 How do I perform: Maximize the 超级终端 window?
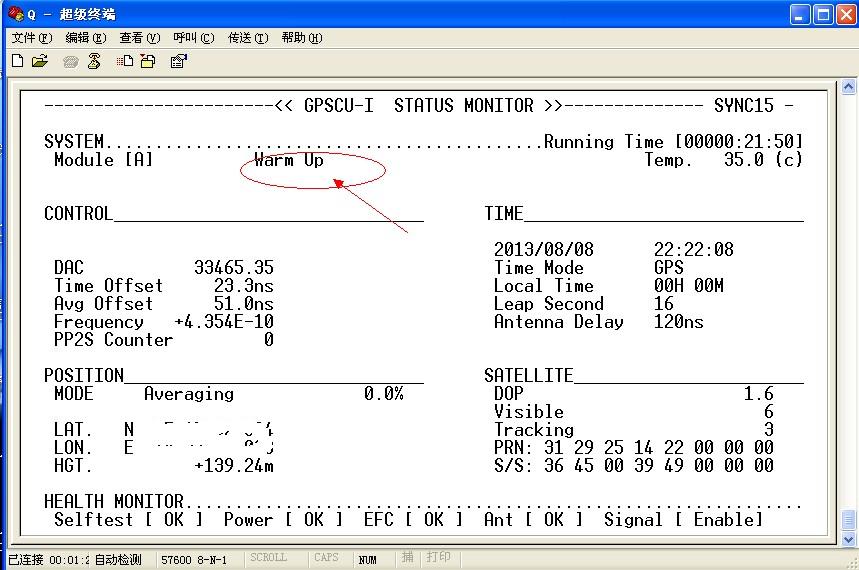[x=823, y=15]
